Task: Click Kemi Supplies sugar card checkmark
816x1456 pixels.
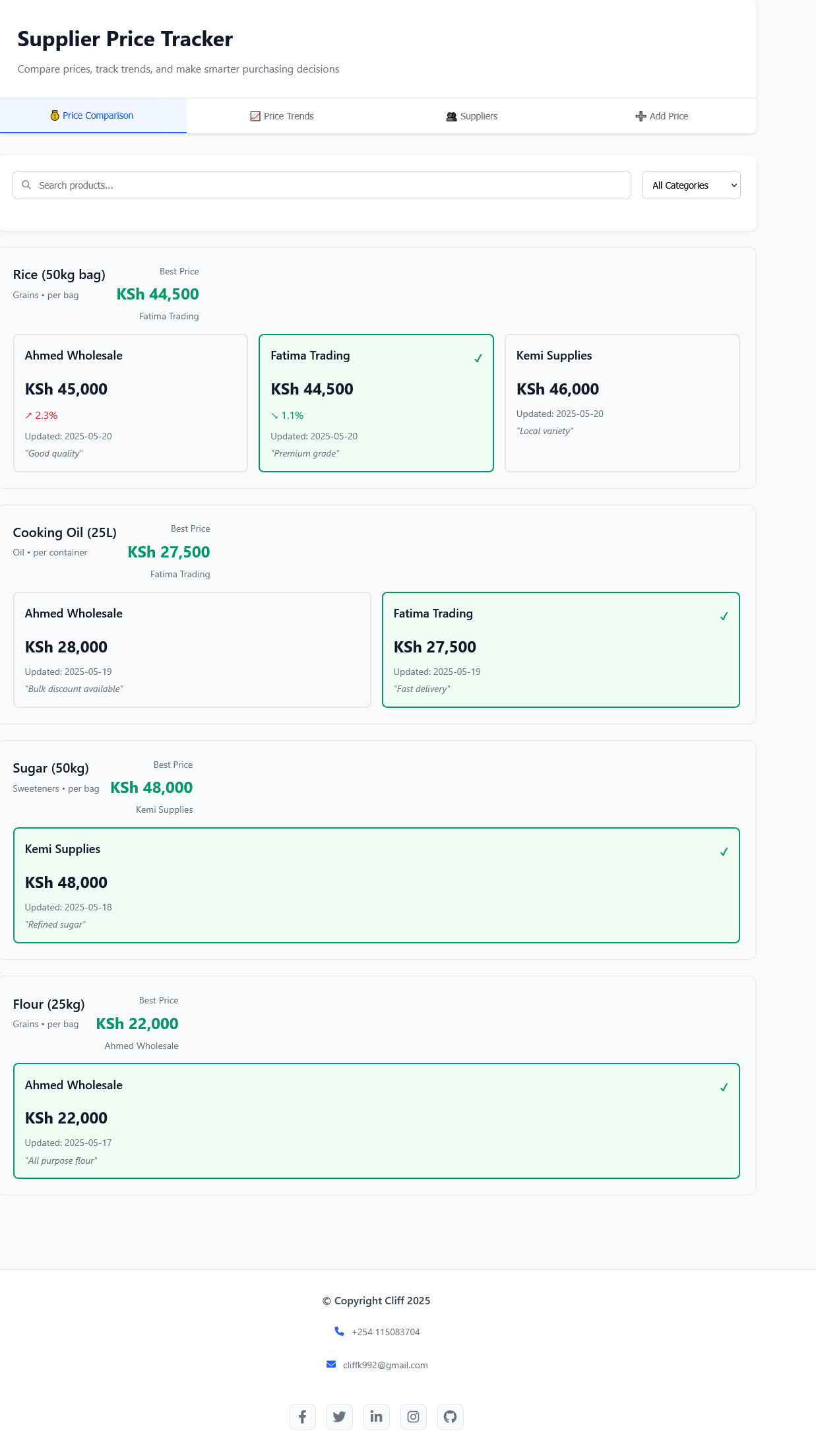Action: click(x=724, y=852)
